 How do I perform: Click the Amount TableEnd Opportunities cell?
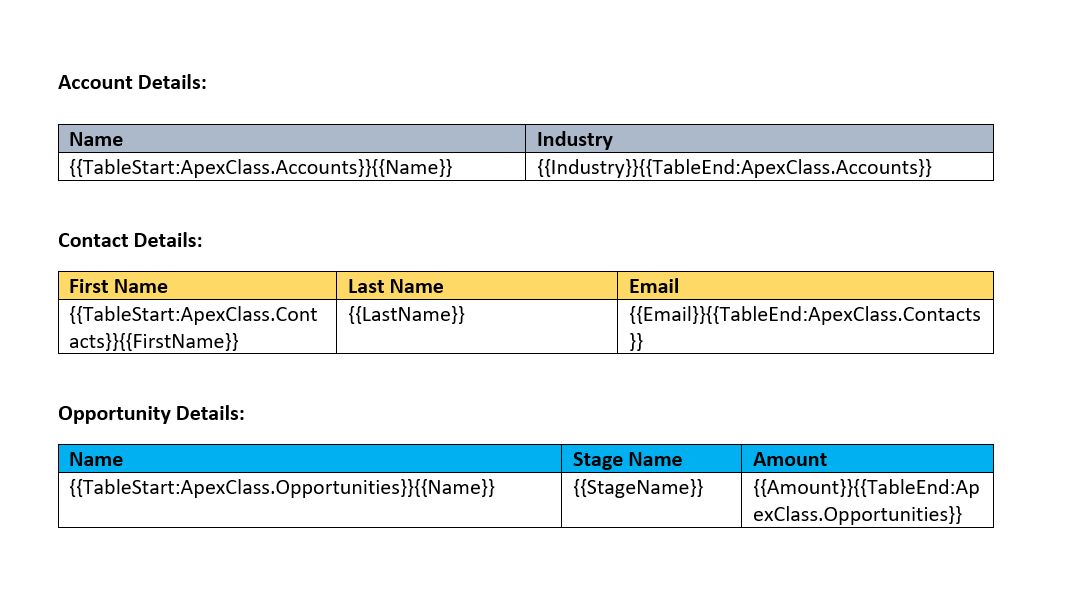click(x=868, y=500)
